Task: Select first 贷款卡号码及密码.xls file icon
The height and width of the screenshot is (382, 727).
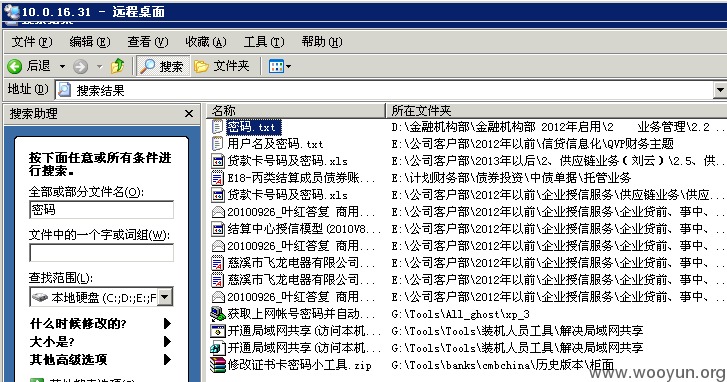Action: [x=217, y=161]
